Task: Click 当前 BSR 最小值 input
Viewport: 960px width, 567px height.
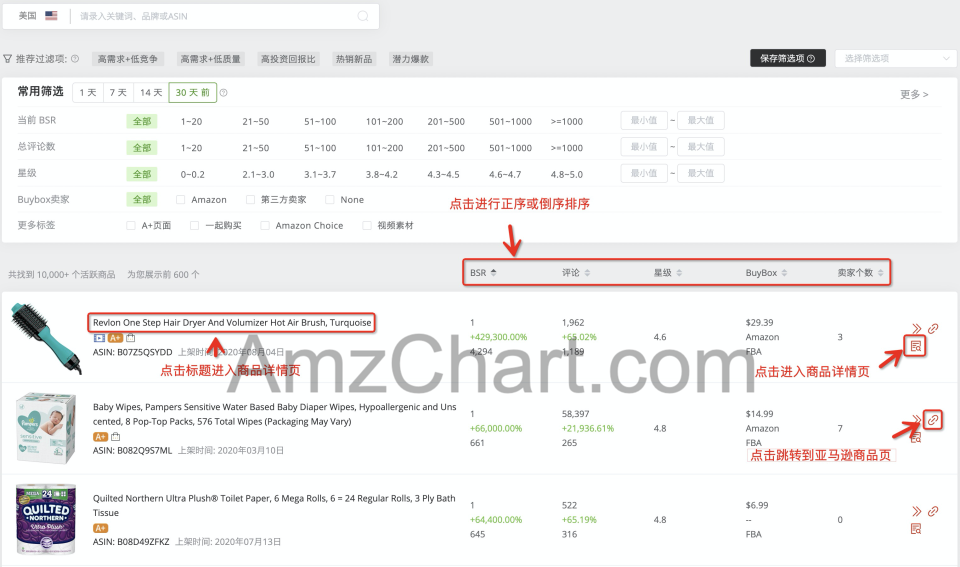Action: click(x=644, y=120)
